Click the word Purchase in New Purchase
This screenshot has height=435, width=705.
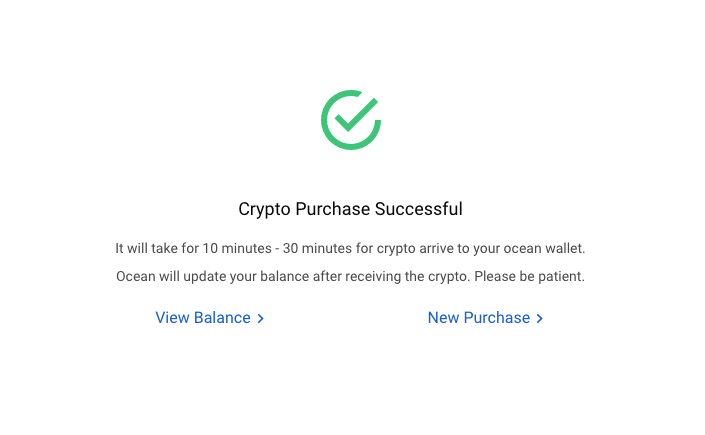tap(497, 318)
